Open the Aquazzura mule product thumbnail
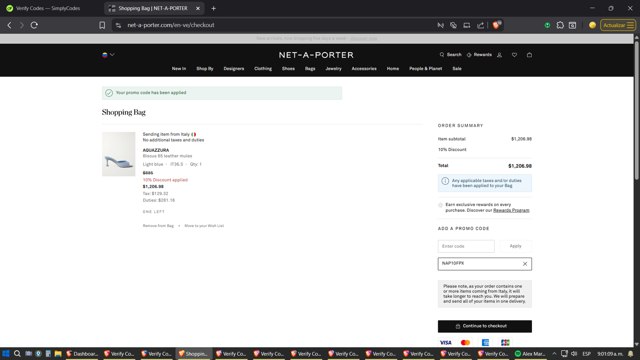 pyautogui.click(x=118, y=154)
